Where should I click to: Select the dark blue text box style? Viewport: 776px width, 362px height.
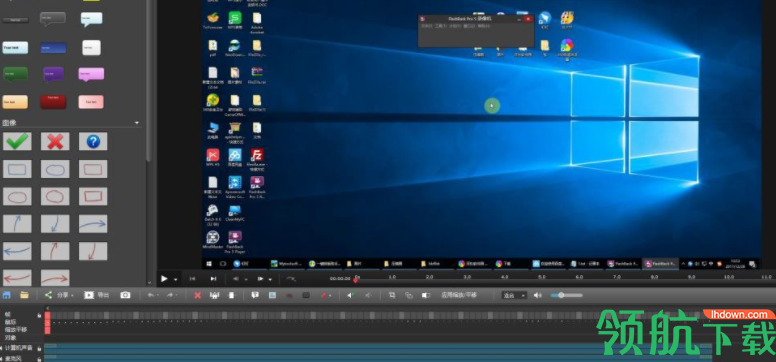point(53,48)
